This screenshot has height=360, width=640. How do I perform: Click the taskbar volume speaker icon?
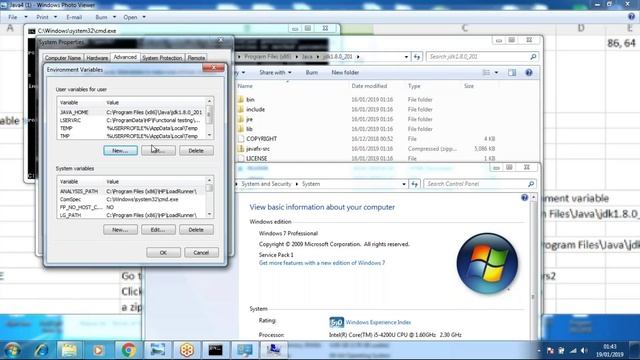tap(584, 351)
